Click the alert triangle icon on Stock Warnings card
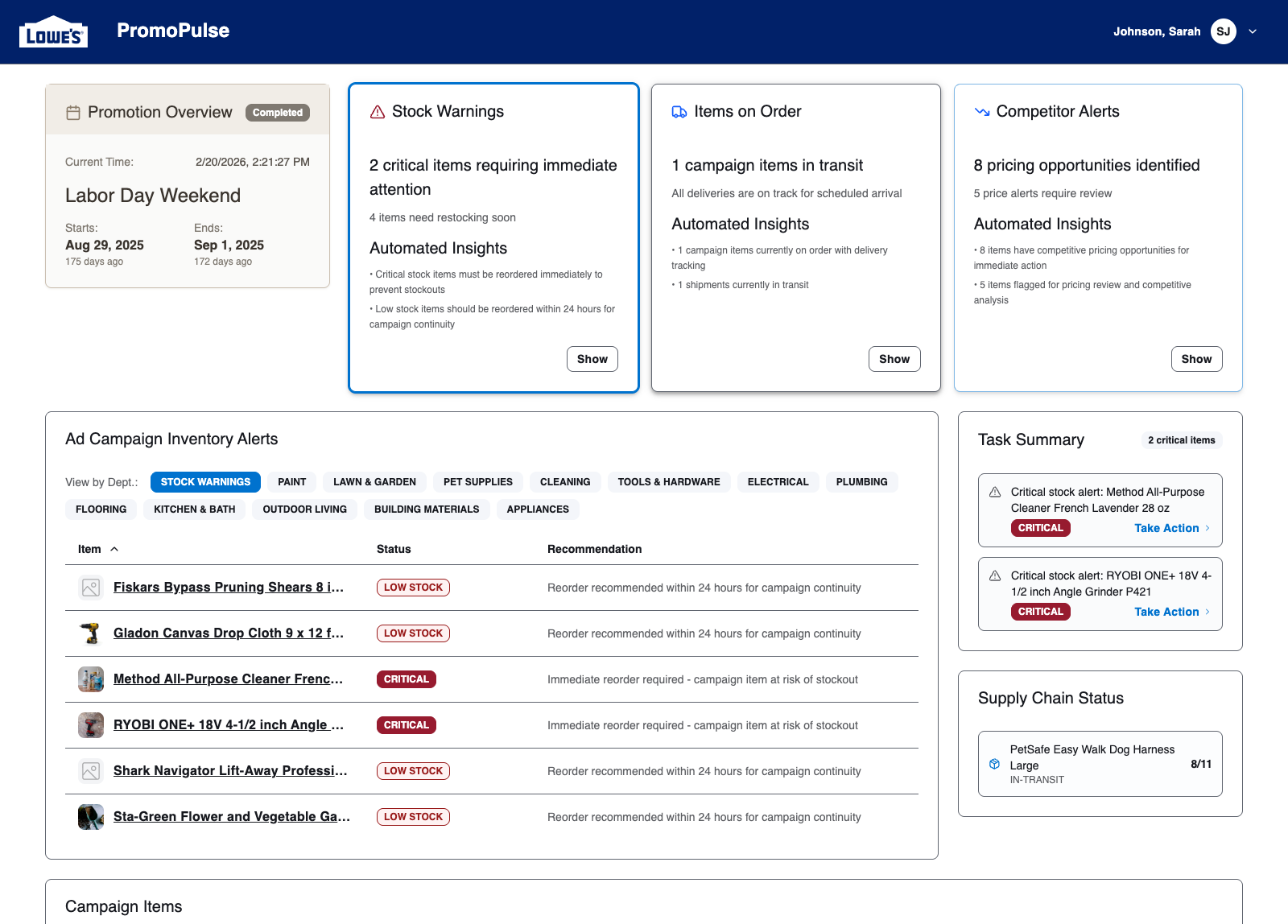1288x924 pixels. (377, 112)
